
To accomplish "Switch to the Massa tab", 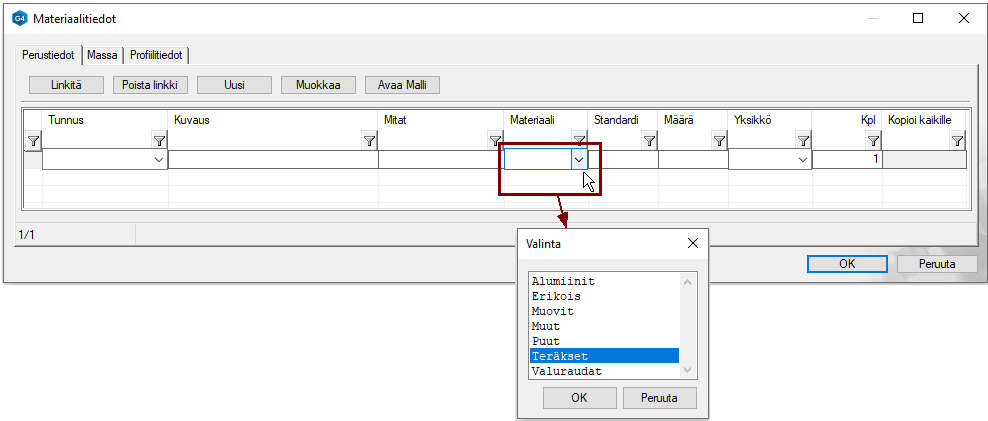I will [x=103, y=55].
